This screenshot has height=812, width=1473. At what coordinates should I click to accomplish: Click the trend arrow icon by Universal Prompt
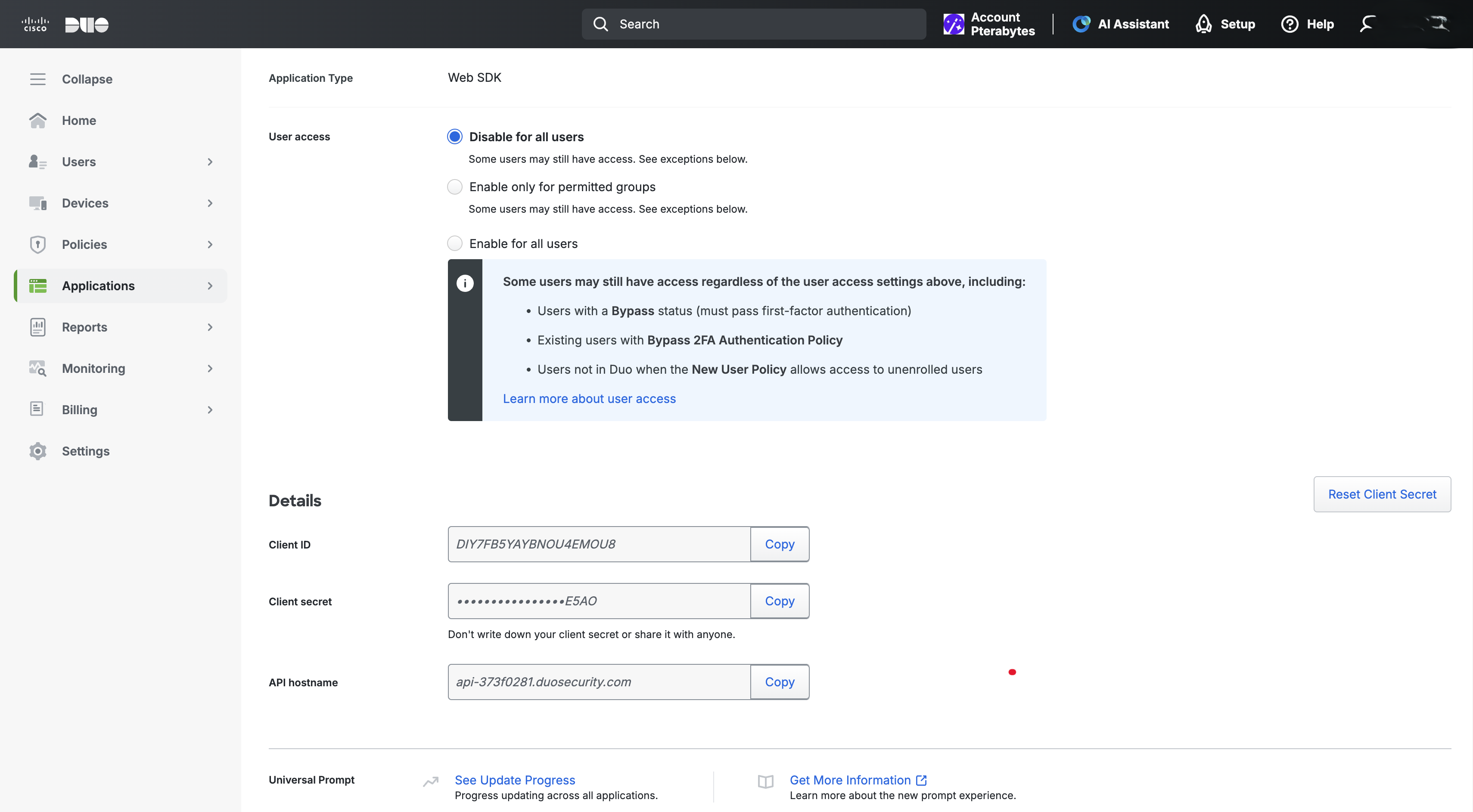pos(431,781)
